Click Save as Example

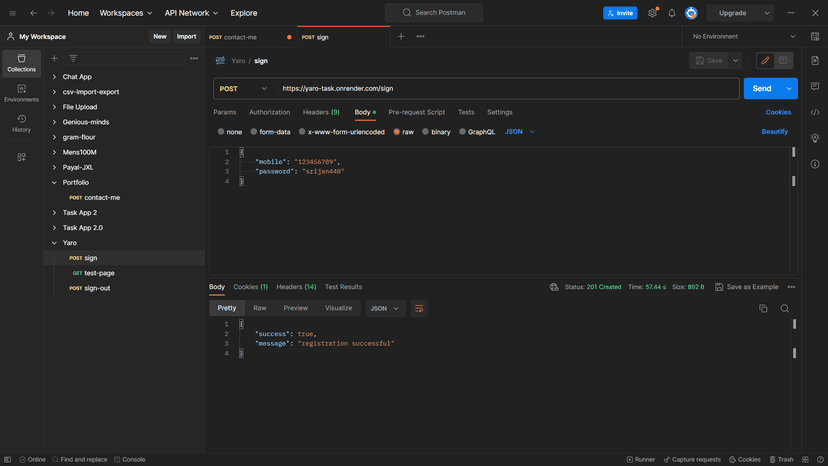[x=747, y=287]
